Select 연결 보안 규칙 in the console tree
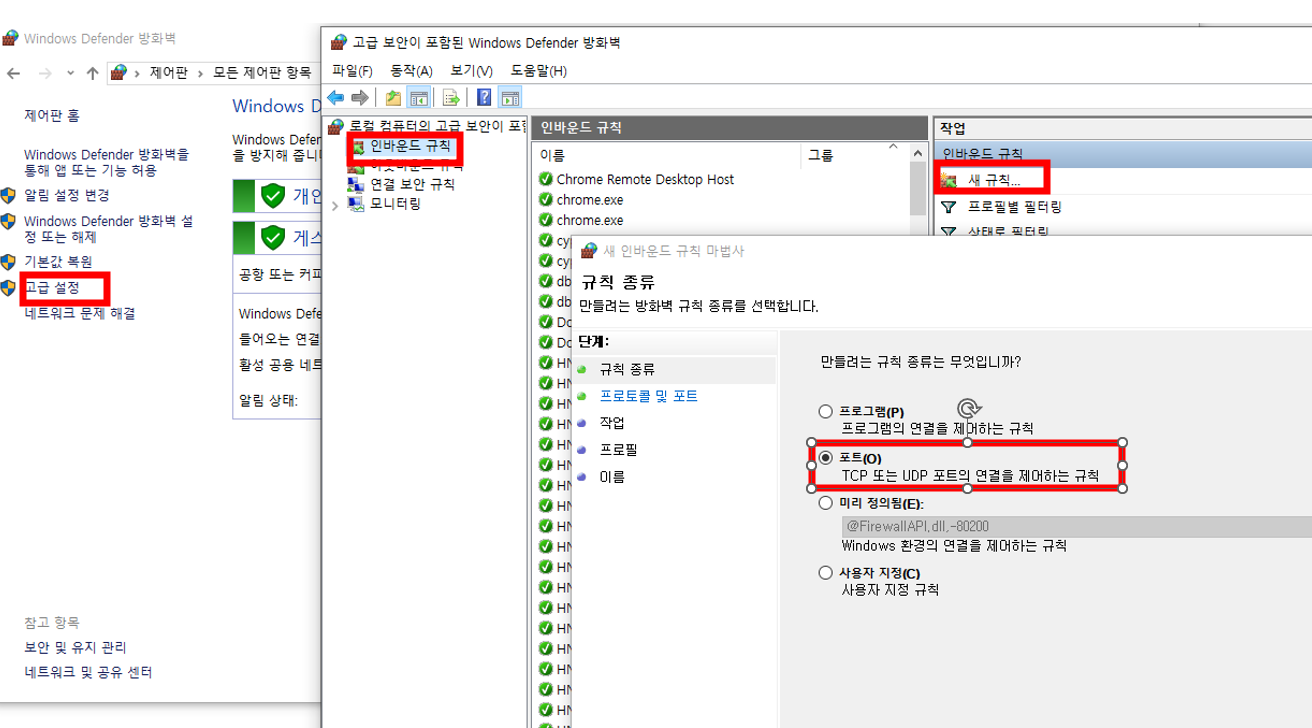The width and height of the screenshot is (1312, 728). (x=412, y=185)
